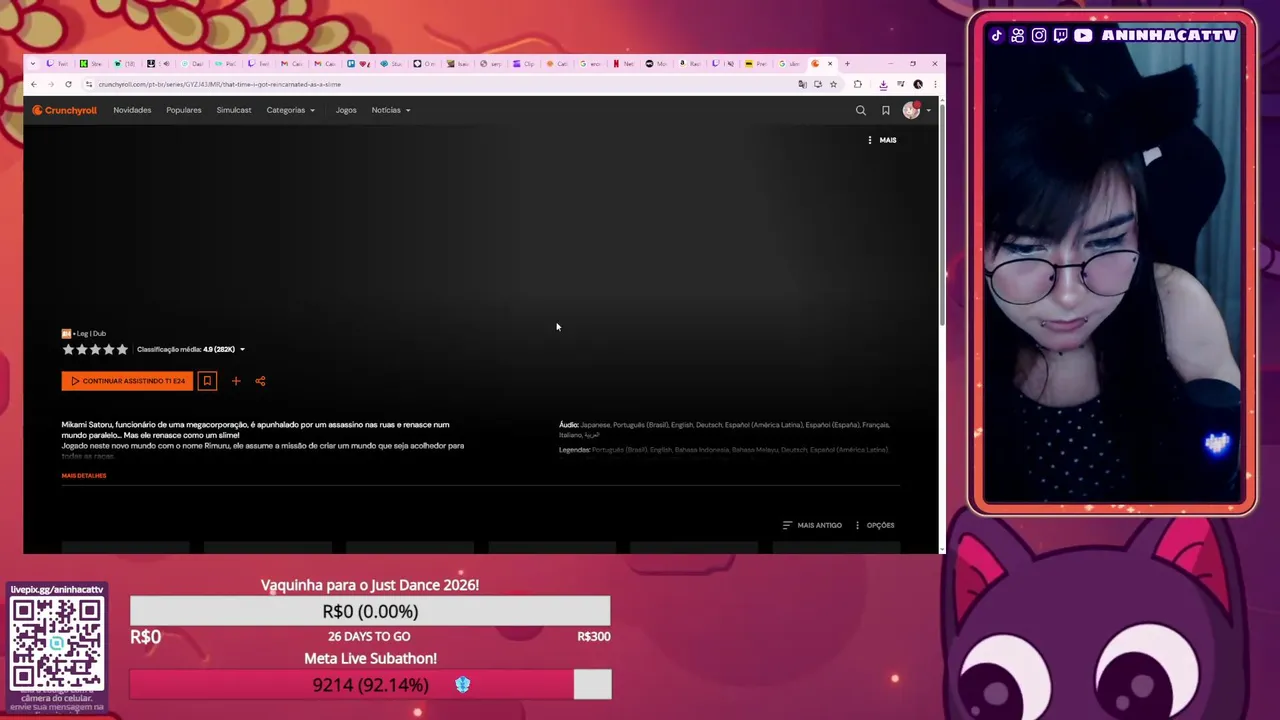Open Simulcast in the nav bar

234,110
